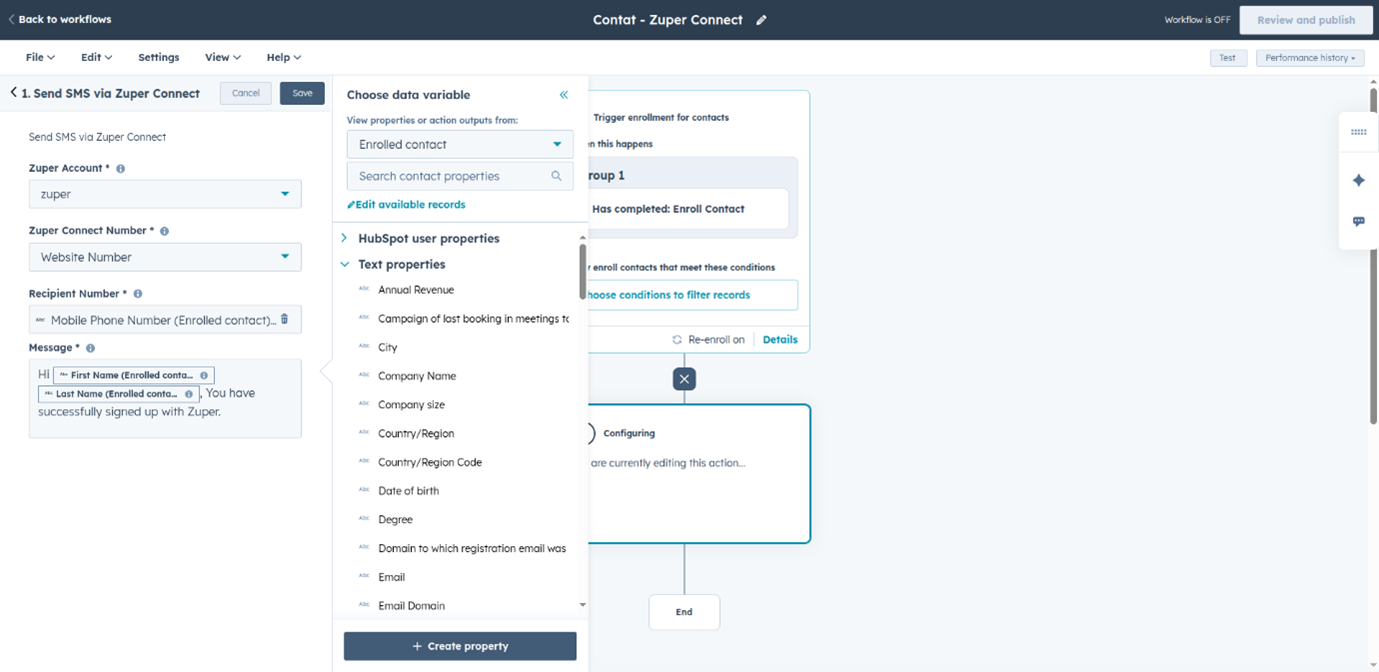Viewport: 1379px width, 672px height.
Task: Delete the Mobile Phone Number recipient token
Action: tap(284, 319)
